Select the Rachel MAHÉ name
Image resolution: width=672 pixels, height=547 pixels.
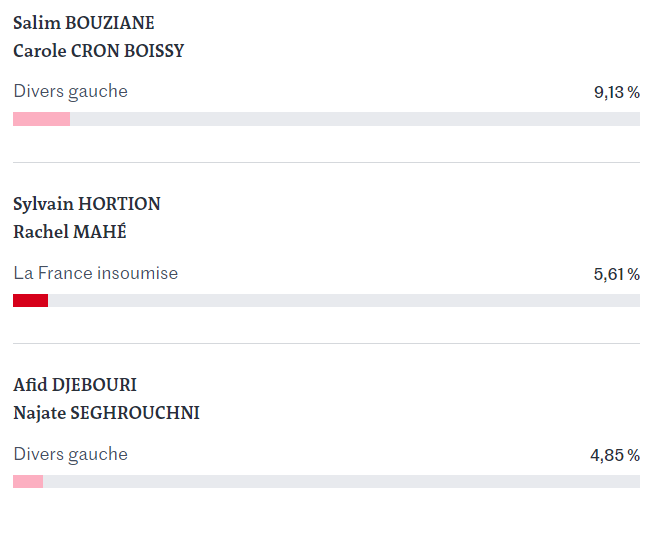tap(70, 232)
